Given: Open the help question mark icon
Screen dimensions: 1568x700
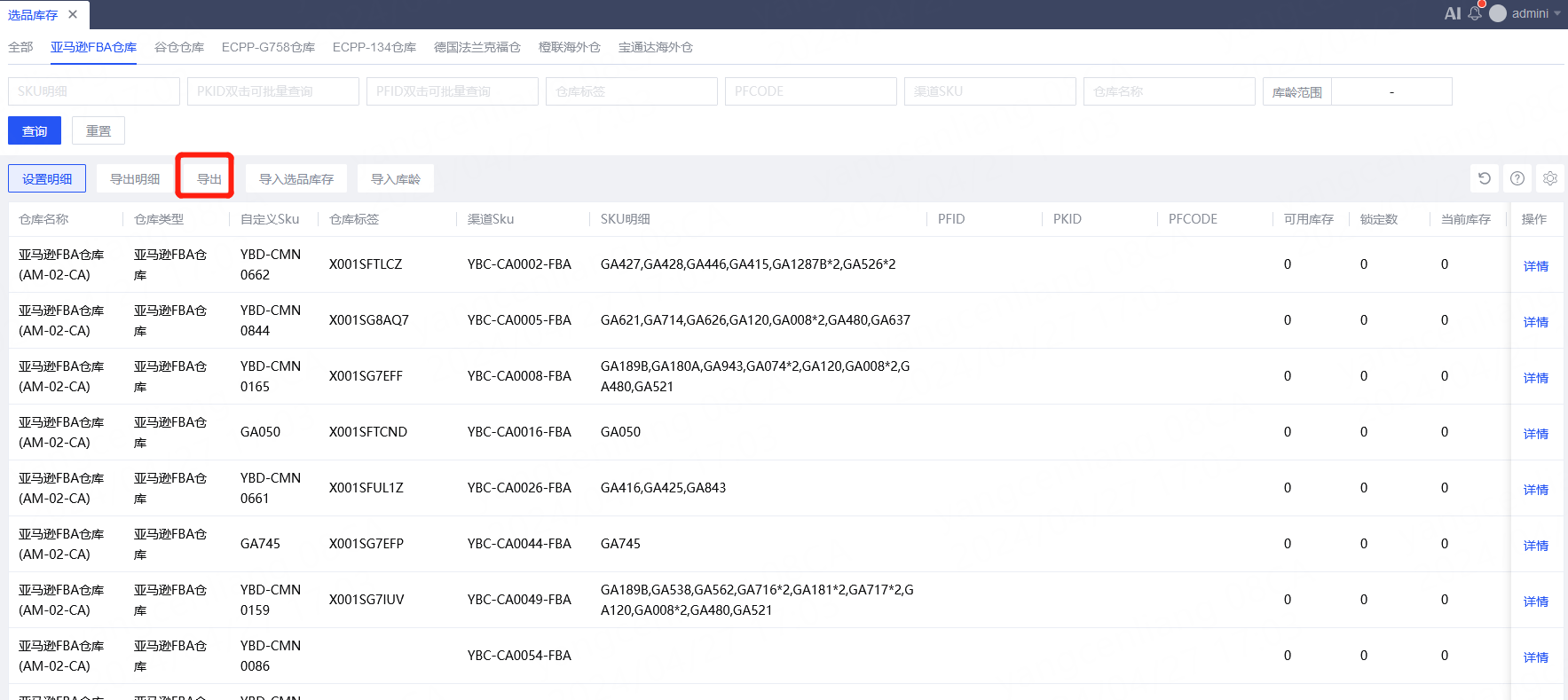Looking at the screenshot, I should 1517,178.
